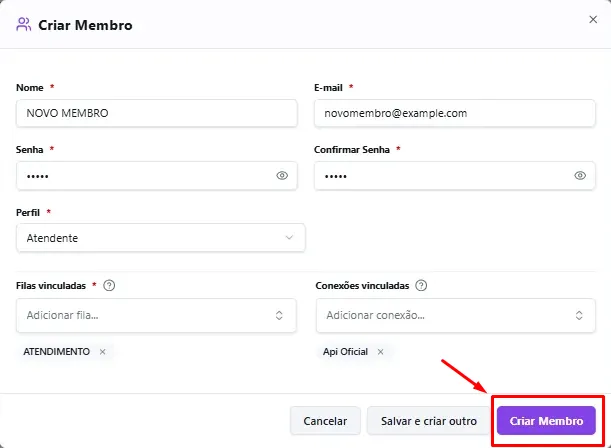Click the ATENDIMENTO tag text
This screenshot has height=448, width=611.
click(x=57, y=352)
